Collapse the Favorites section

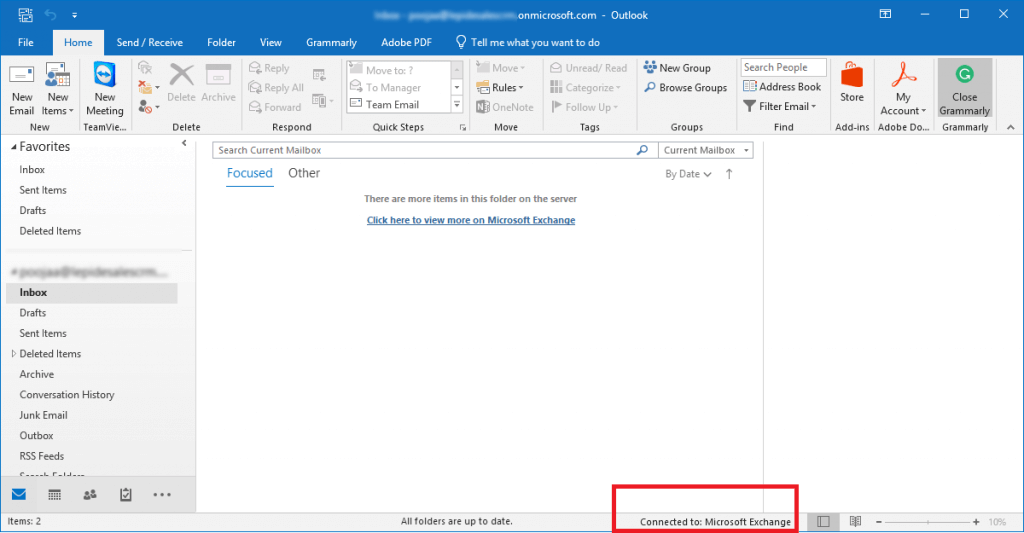tap(13, 147)
